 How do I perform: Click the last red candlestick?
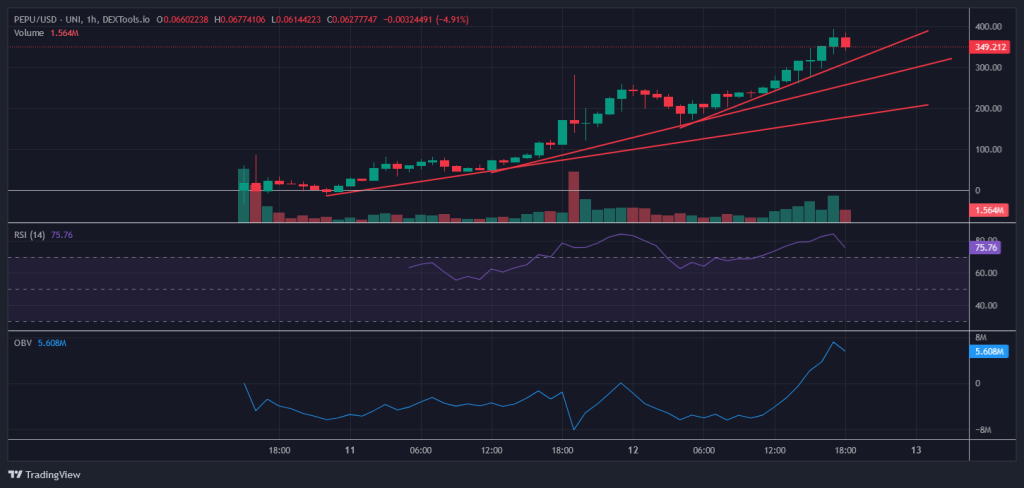click(x=845, y=42)
